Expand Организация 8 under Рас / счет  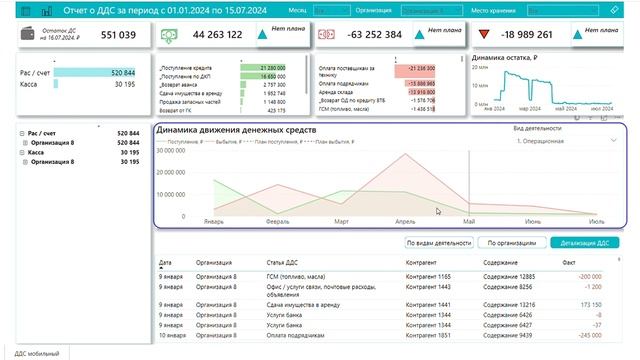pyautogui.click(x=25, y=143)
